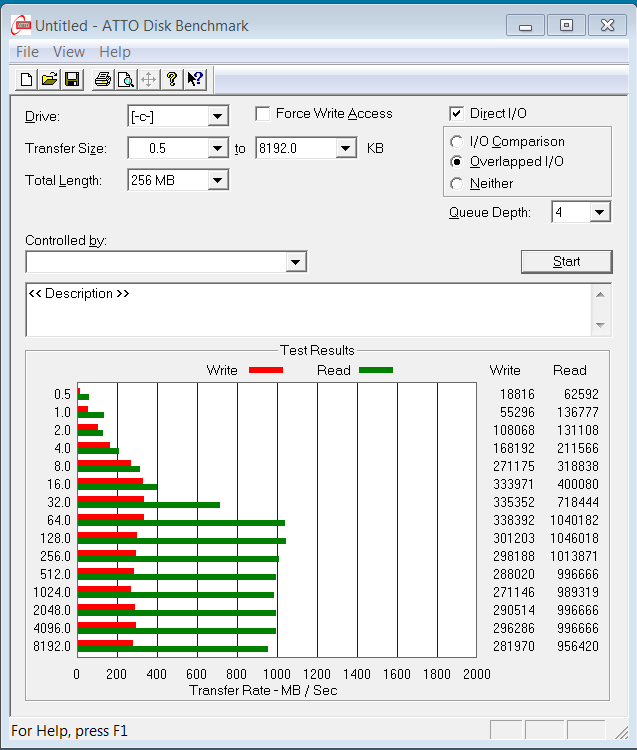Uncheck the Direct I/O checkbox
This screenshot has width=637, height=750.
(456, 114)
